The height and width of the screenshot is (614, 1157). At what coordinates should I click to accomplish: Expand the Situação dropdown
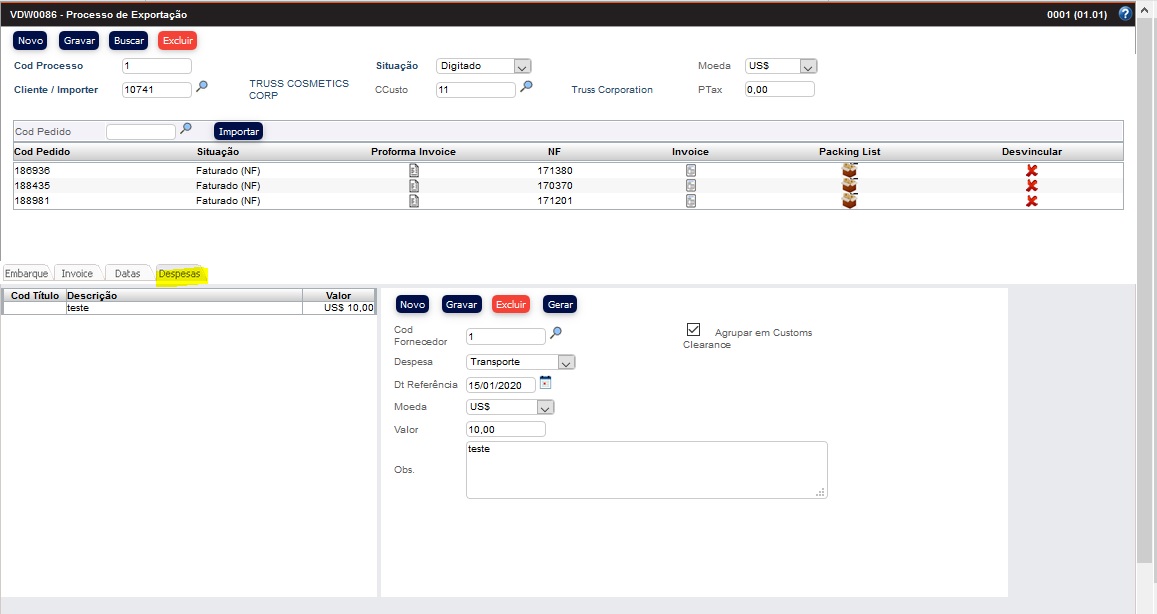coord(521,66)
